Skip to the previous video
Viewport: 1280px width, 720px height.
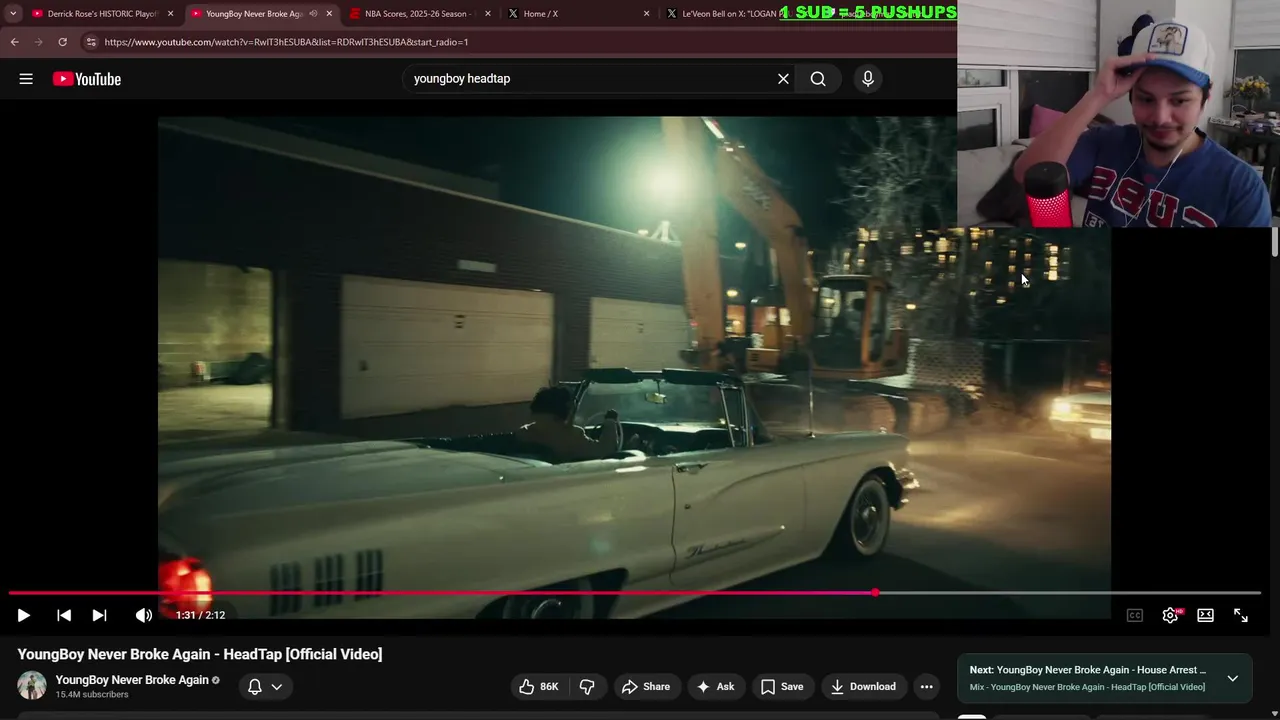point(64,615)
